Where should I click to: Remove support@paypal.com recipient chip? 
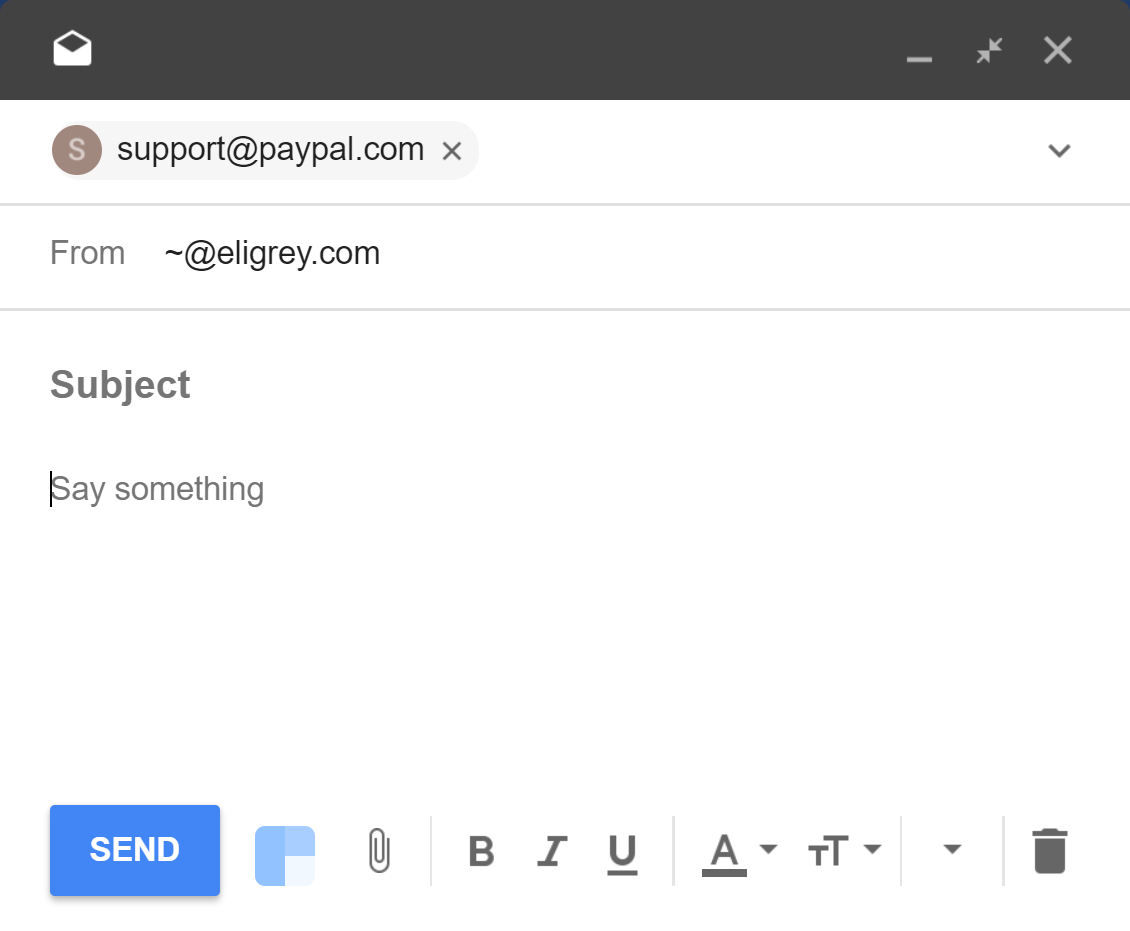click(452, 151)
